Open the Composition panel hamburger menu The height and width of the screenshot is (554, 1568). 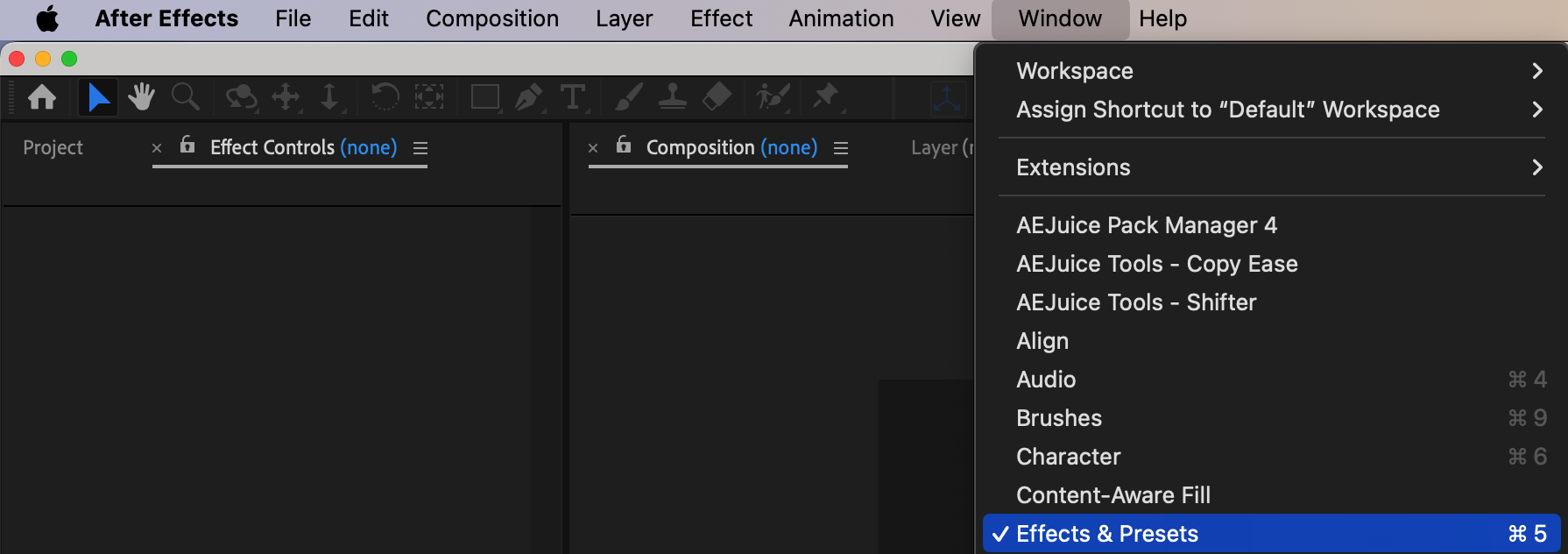point(841,148)
